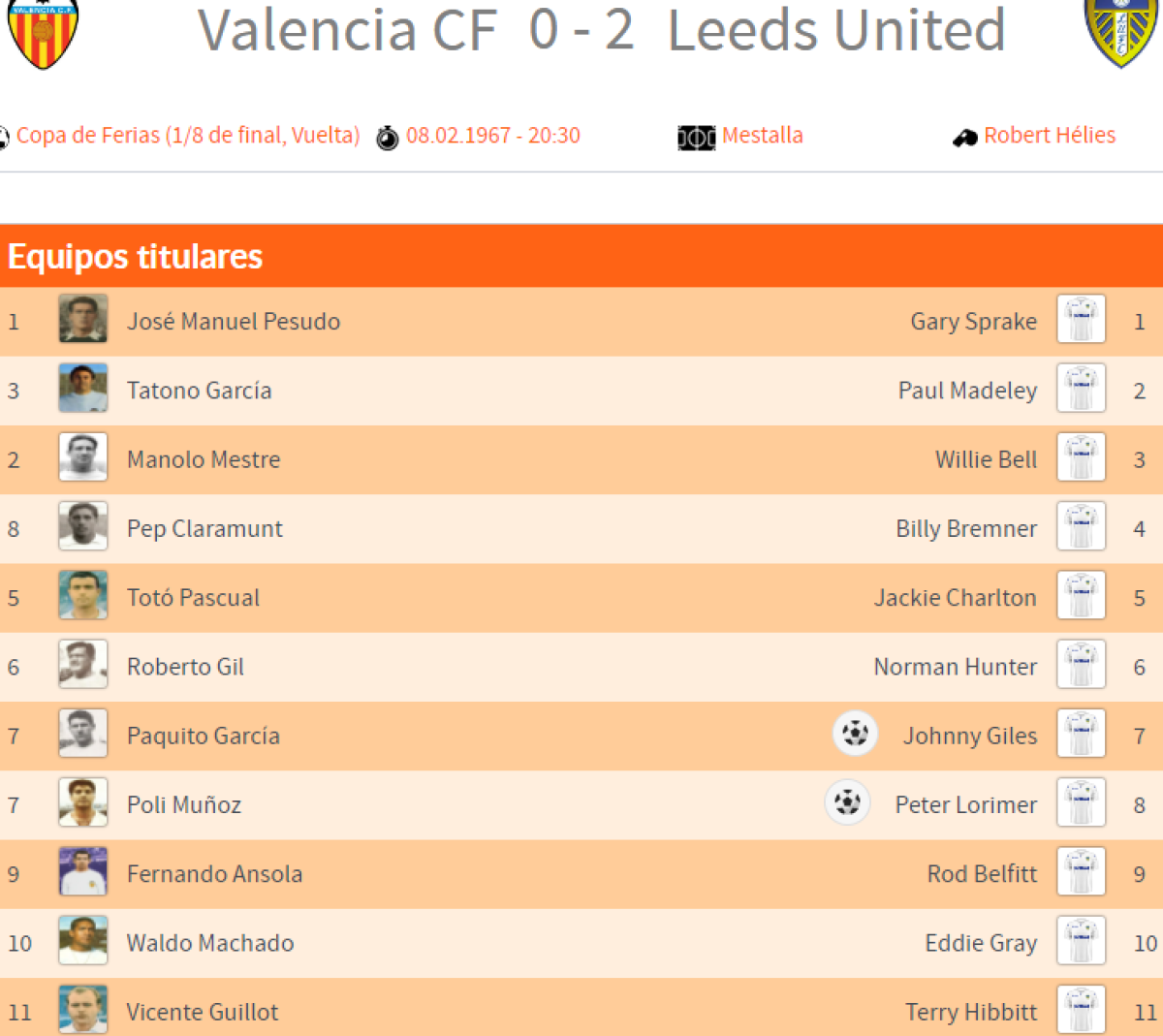Screen dimensions: 1163x1036
Task: Open the Copa de Ferias competition link
Action: [x=188, y=136]
